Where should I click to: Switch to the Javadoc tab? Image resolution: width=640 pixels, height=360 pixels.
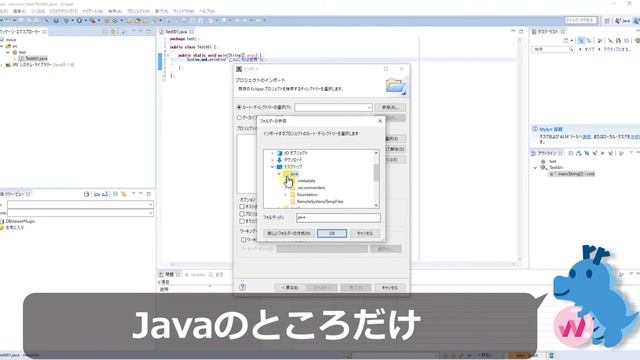(195, 275)
